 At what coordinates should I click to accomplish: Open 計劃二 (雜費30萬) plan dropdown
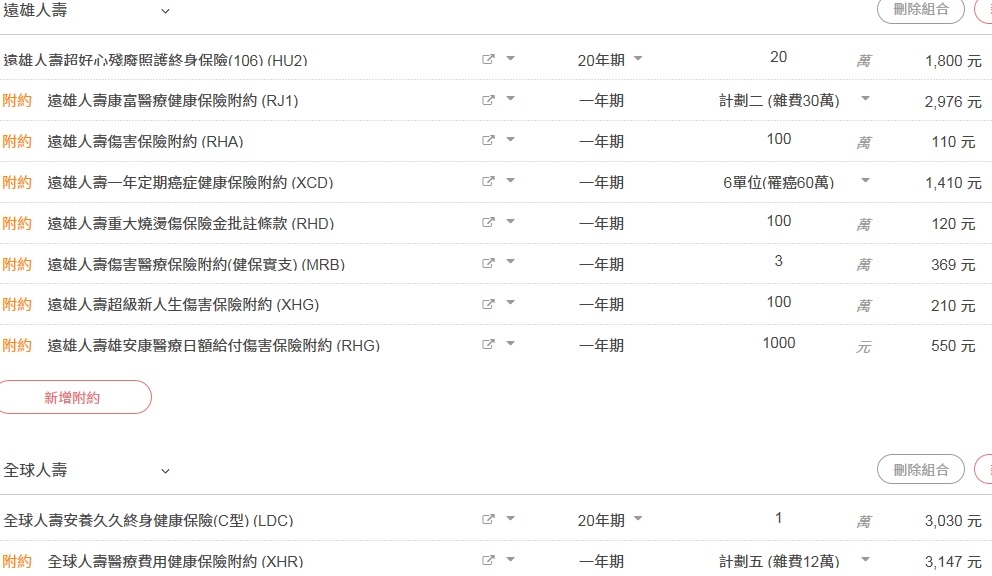795,100
